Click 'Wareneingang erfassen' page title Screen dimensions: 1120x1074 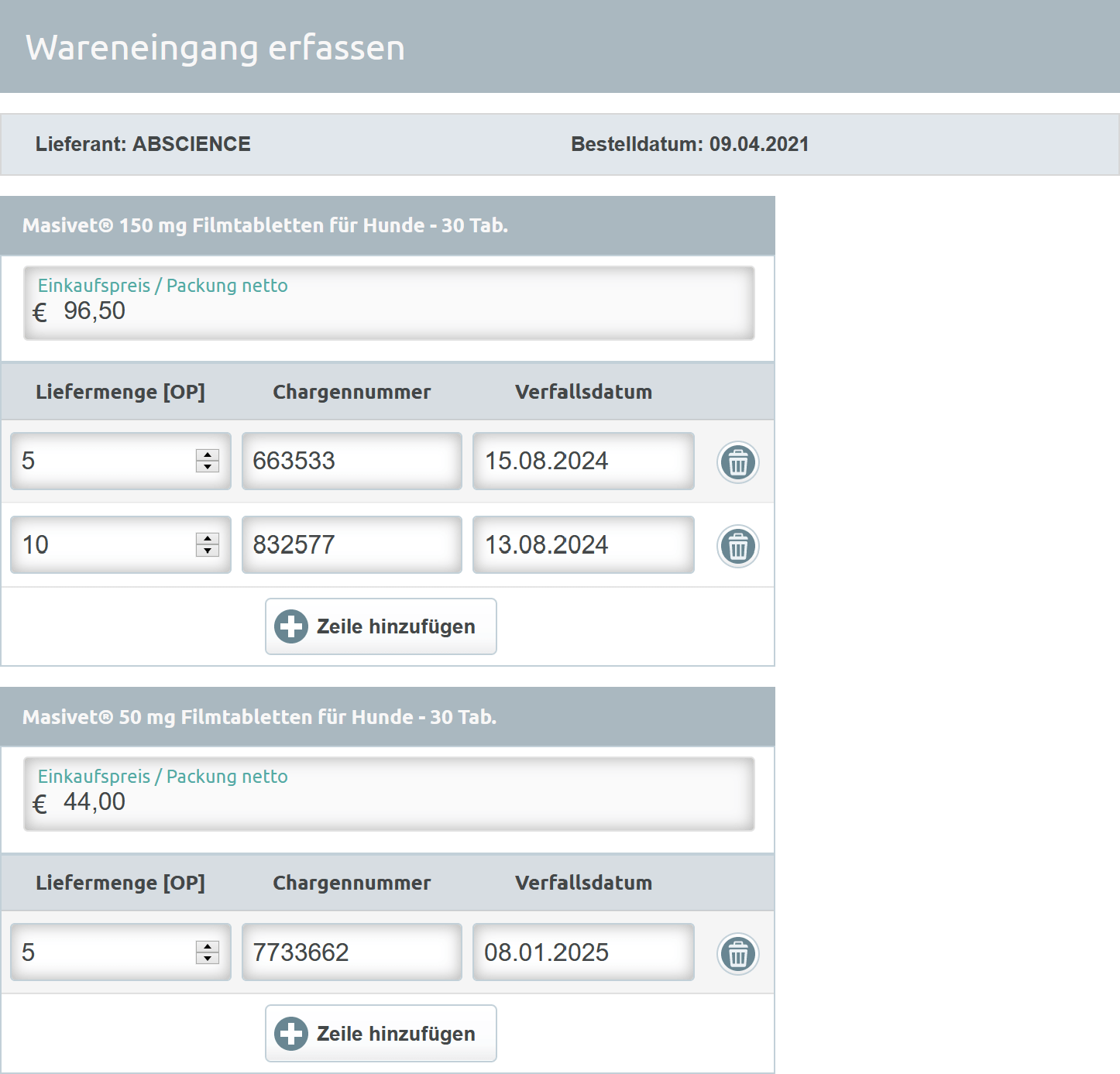pos(215,48)
